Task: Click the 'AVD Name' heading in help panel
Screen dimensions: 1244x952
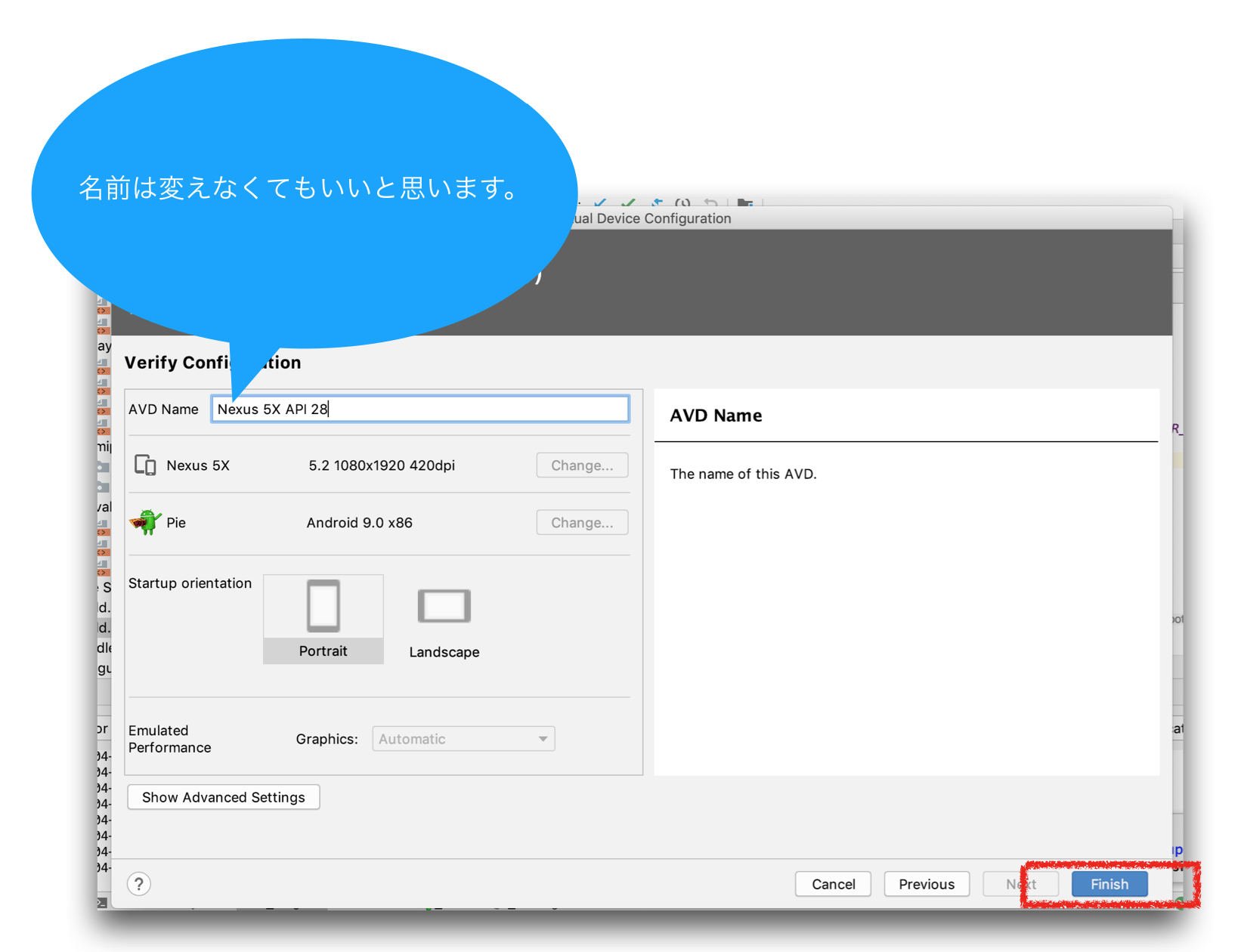Action: pos(716,416)
